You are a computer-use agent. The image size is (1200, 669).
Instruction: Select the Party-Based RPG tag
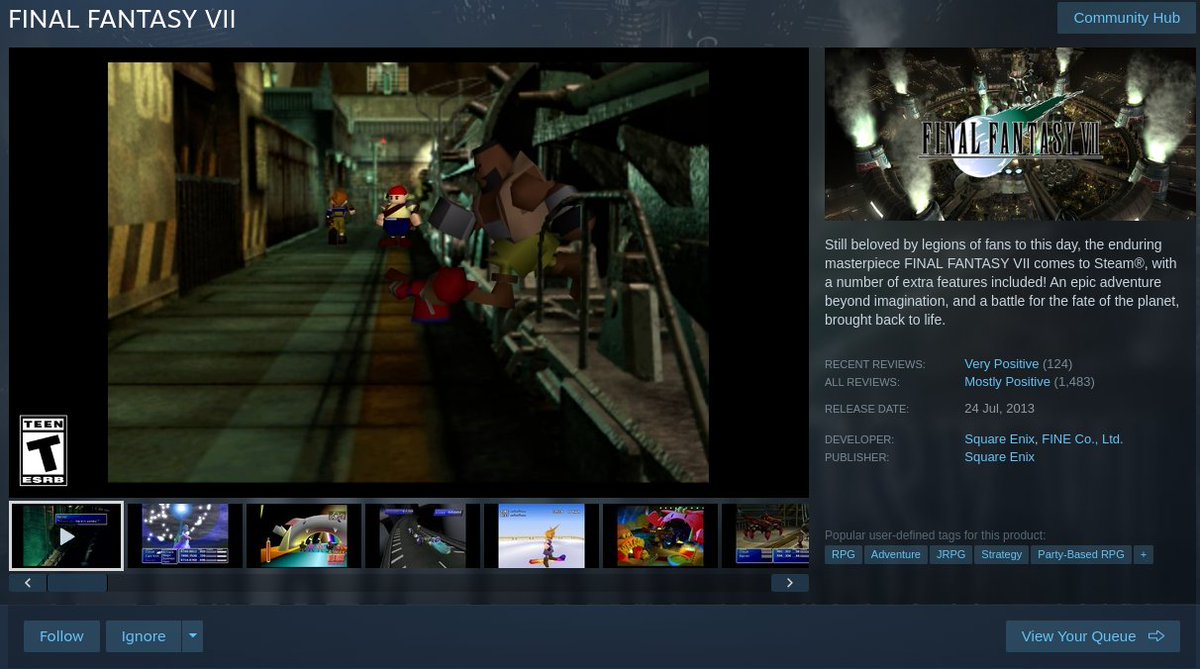click(x=1081, y=554)
